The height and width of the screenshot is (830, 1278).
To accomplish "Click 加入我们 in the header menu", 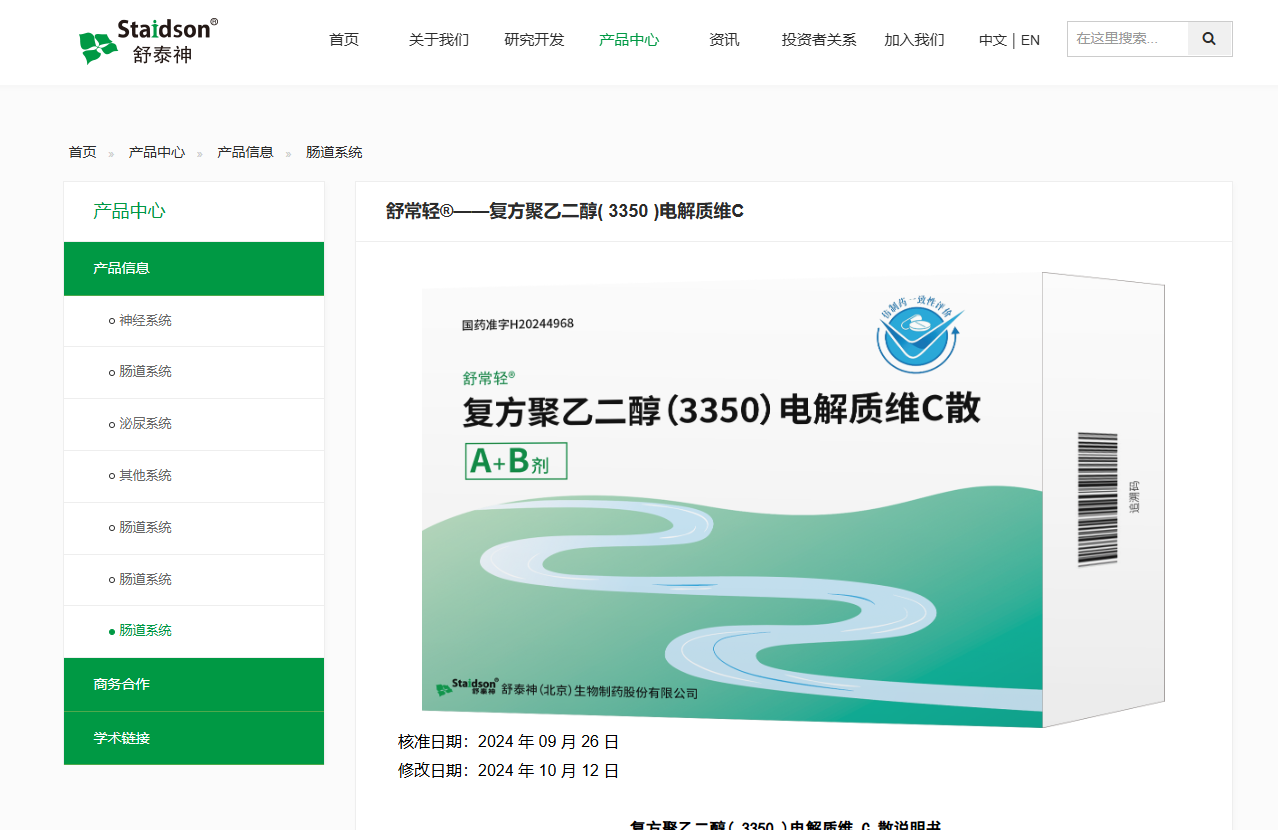I will coord(914,40).
